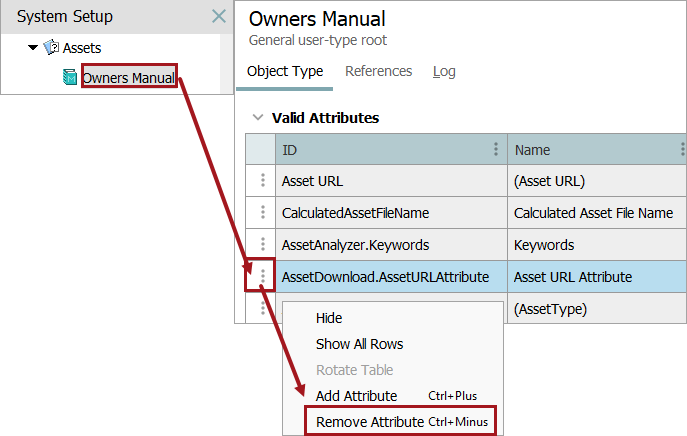Select the Calculated Asset File Name cell
Screen dimensions: 687x436
point(593,212)
